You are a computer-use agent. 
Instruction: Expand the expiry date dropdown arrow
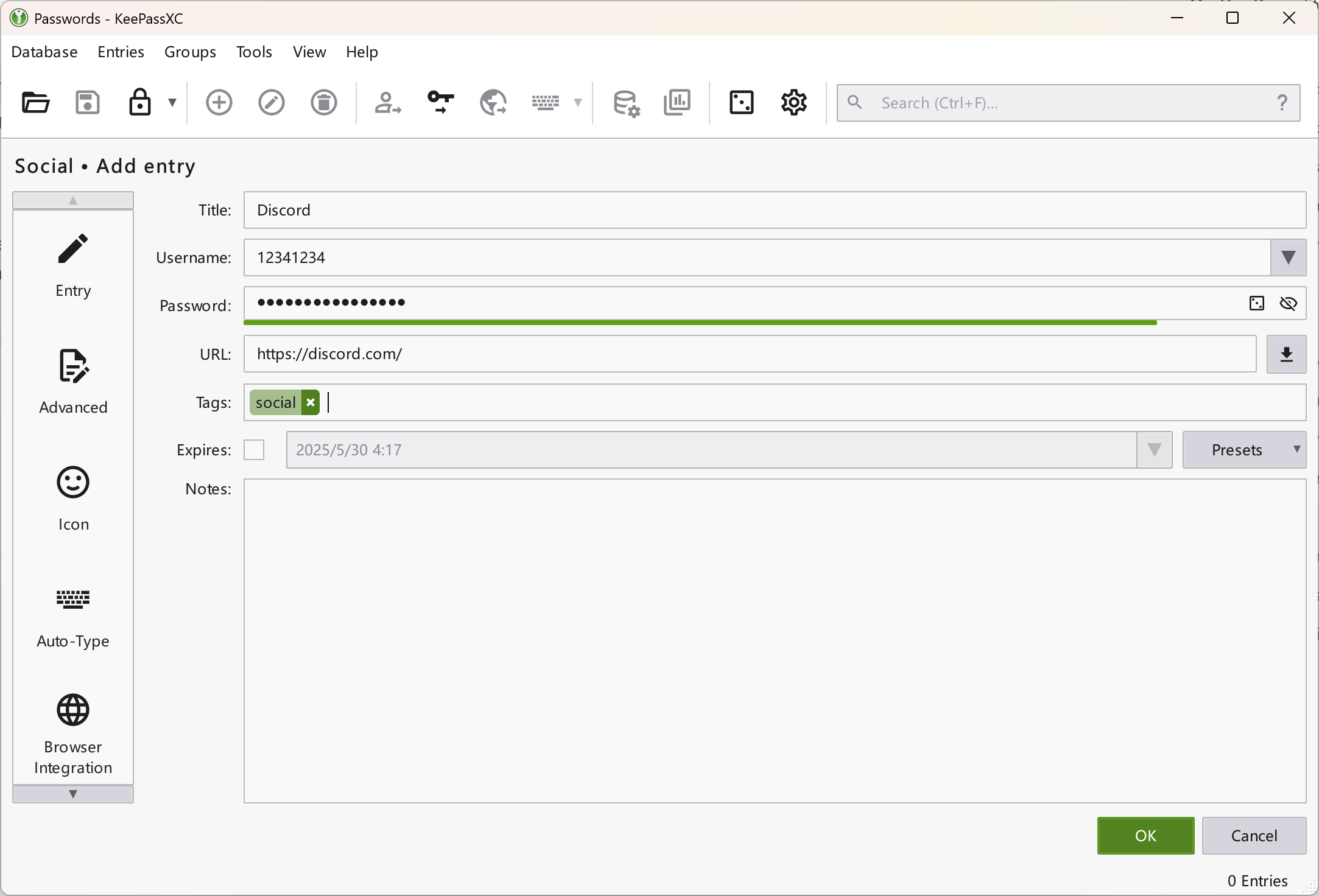[1154, 450]
